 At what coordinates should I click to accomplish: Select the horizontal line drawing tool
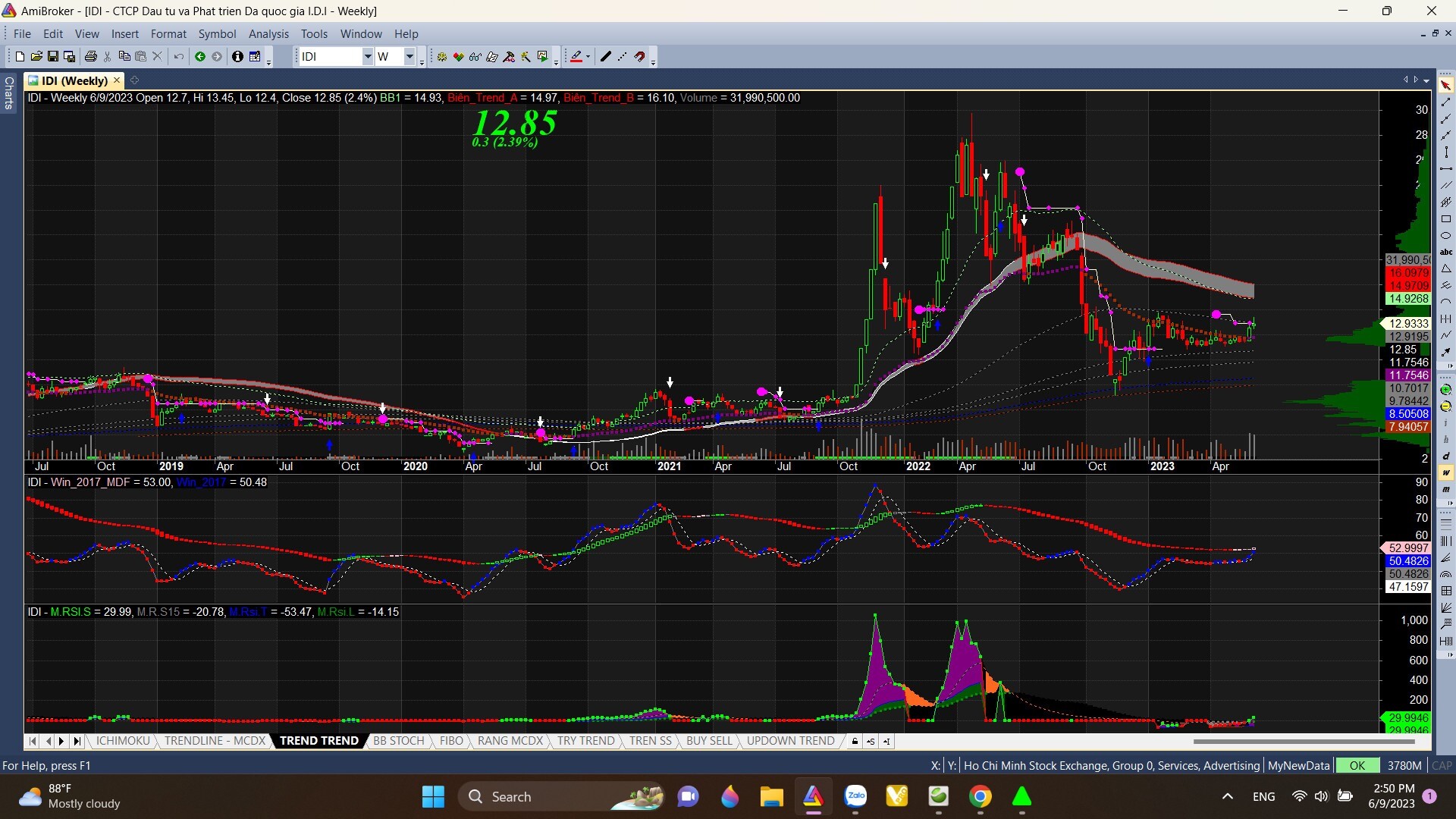(x=1446, y=168)
